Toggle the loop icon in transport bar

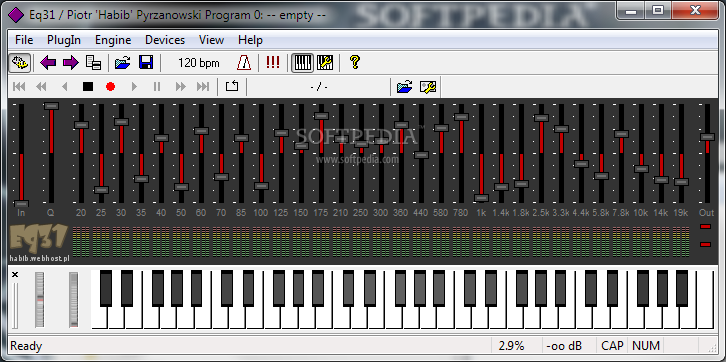click(x=232, y=87)
